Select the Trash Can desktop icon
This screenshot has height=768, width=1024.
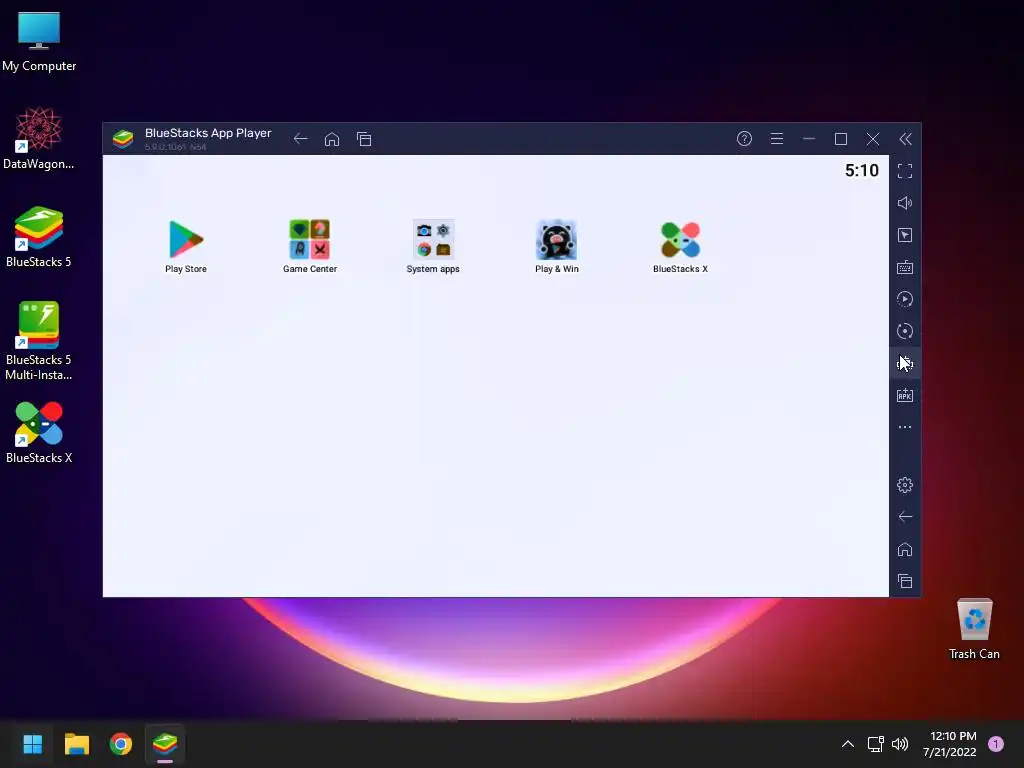[x=974, y=629]
